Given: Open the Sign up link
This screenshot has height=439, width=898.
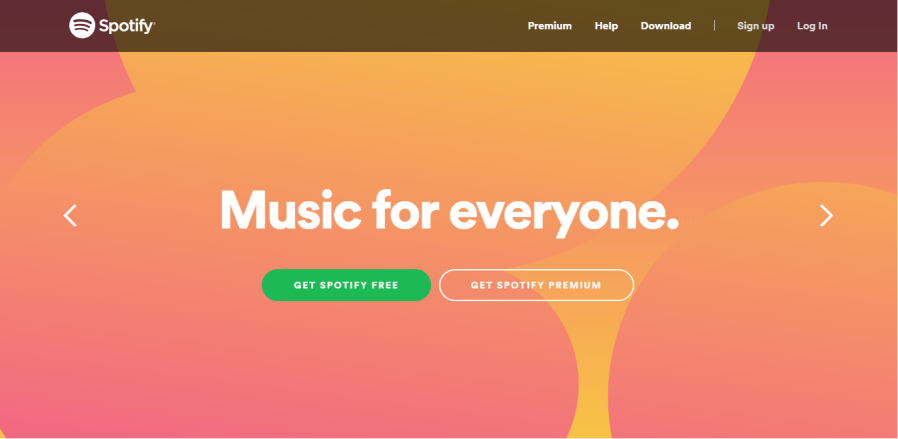Looking at the screenshot, I should click(x=755, y=26).
